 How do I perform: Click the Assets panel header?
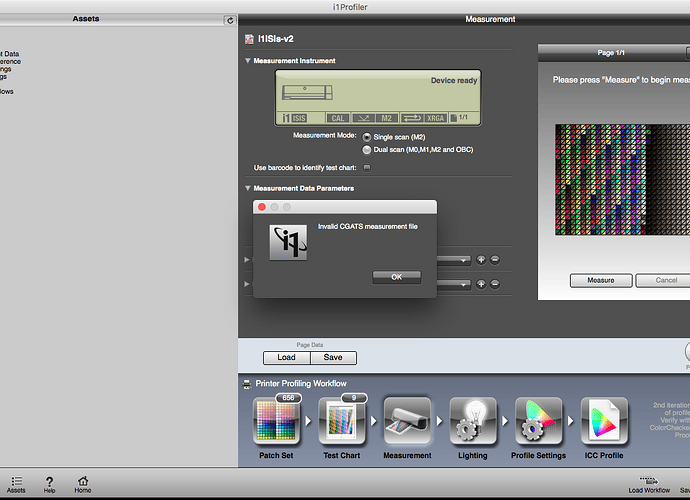click(x=86, y=19)
